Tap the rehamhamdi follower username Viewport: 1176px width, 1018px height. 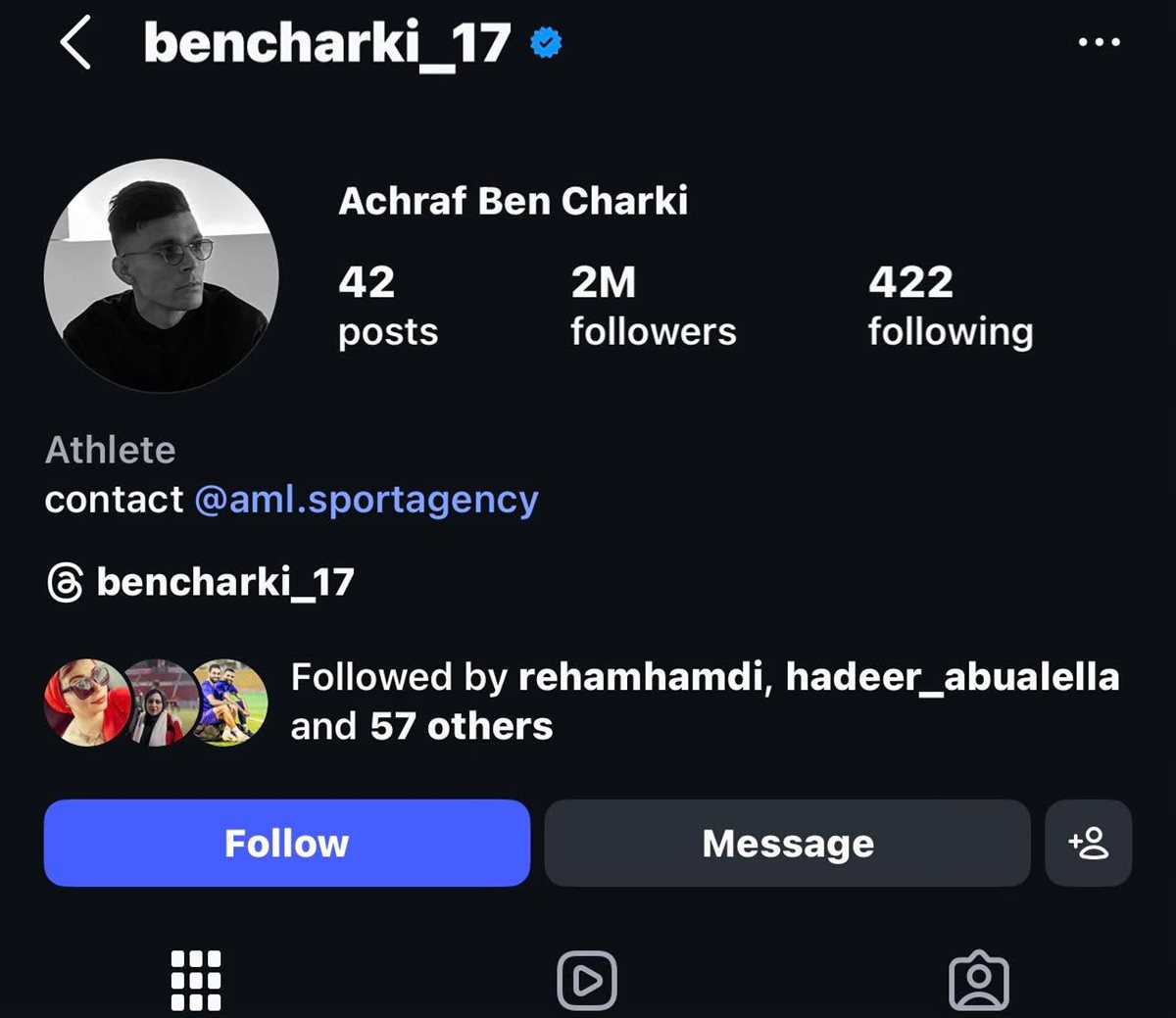[640, 677]
